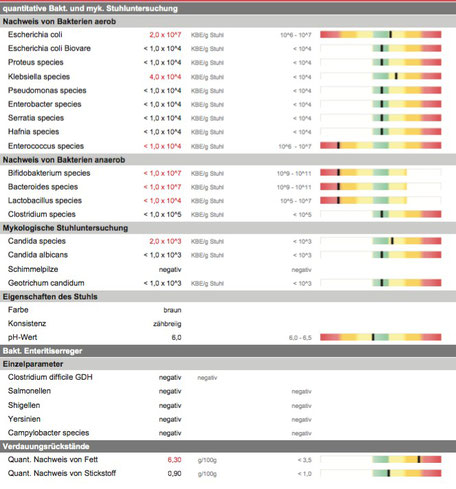
Task: Click the Lactobacillus species range bar
Action: coord(381,200)
